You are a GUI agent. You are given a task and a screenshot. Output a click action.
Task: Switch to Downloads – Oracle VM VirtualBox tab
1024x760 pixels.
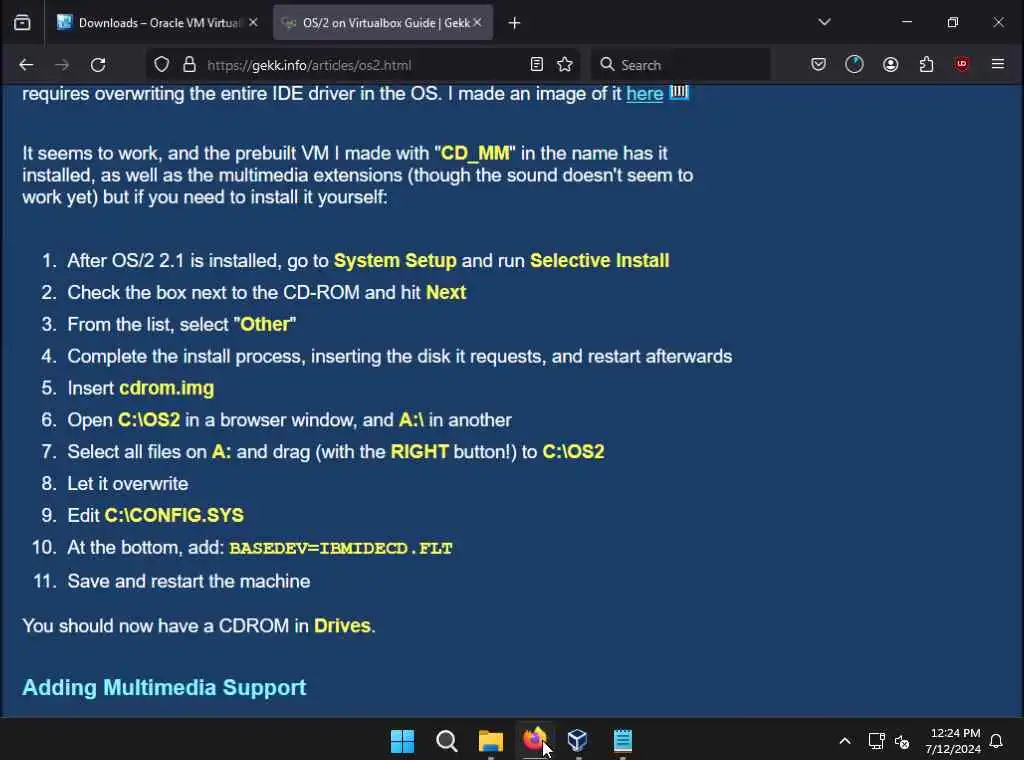point(157,23)
